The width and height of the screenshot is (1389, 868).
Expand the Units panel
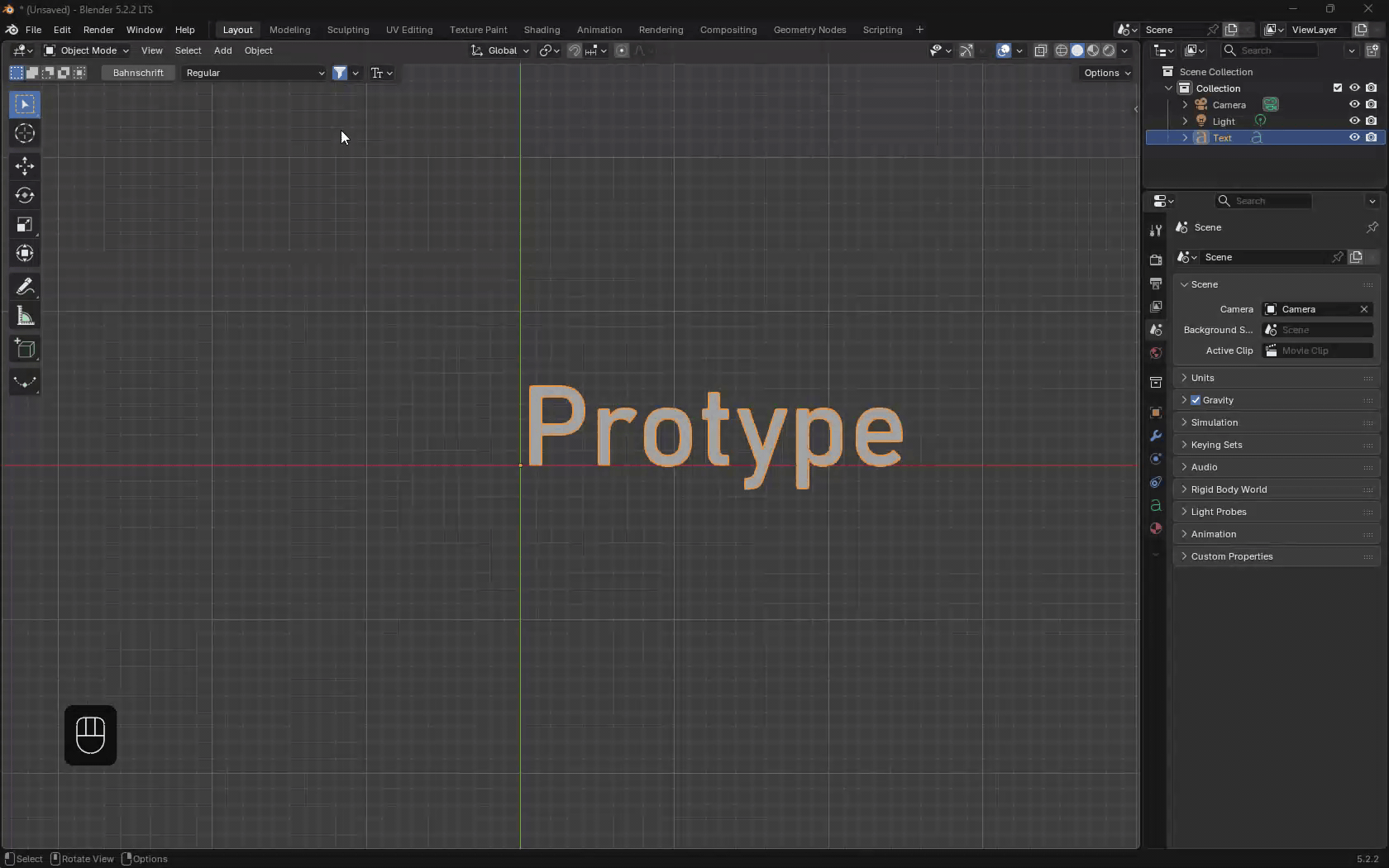pos(1277,378)
